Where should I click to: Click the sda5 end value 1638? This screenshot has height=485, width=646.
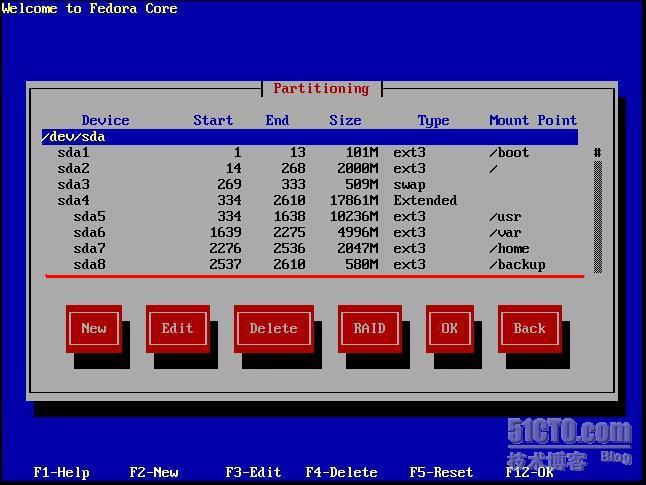coord(289,217)
